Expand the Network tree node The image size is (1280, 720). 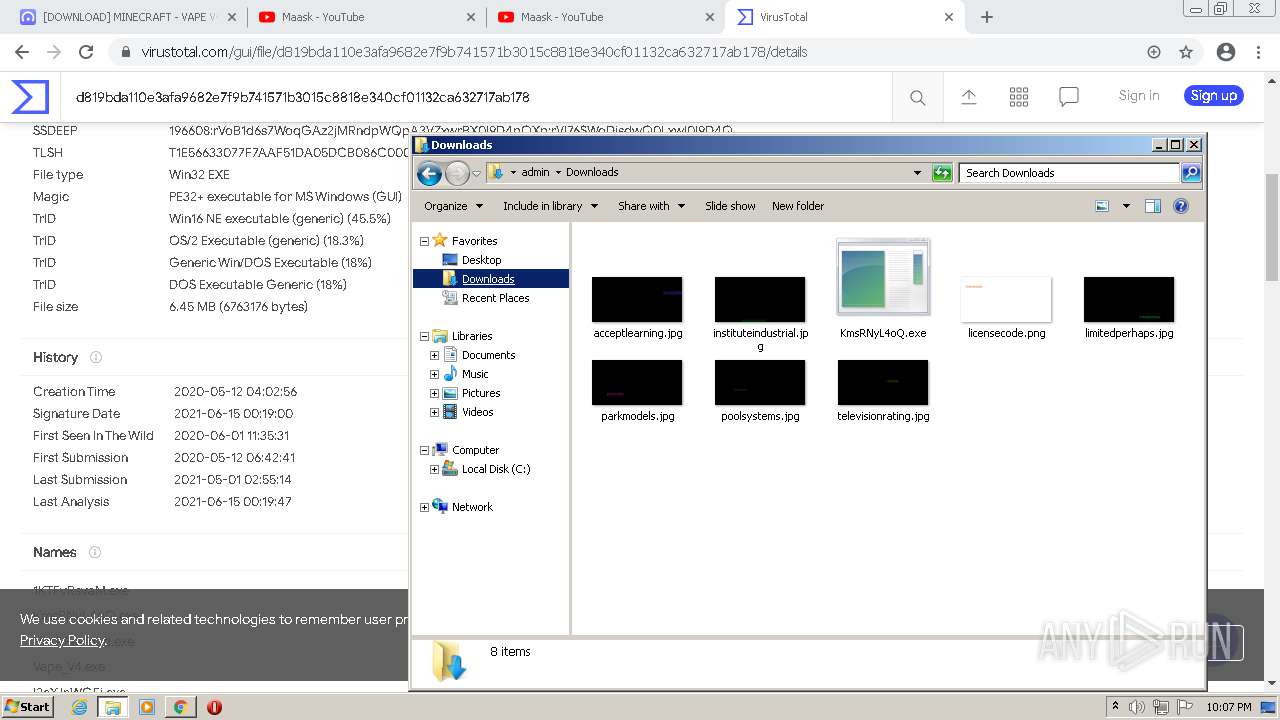(x=424, y=507)
